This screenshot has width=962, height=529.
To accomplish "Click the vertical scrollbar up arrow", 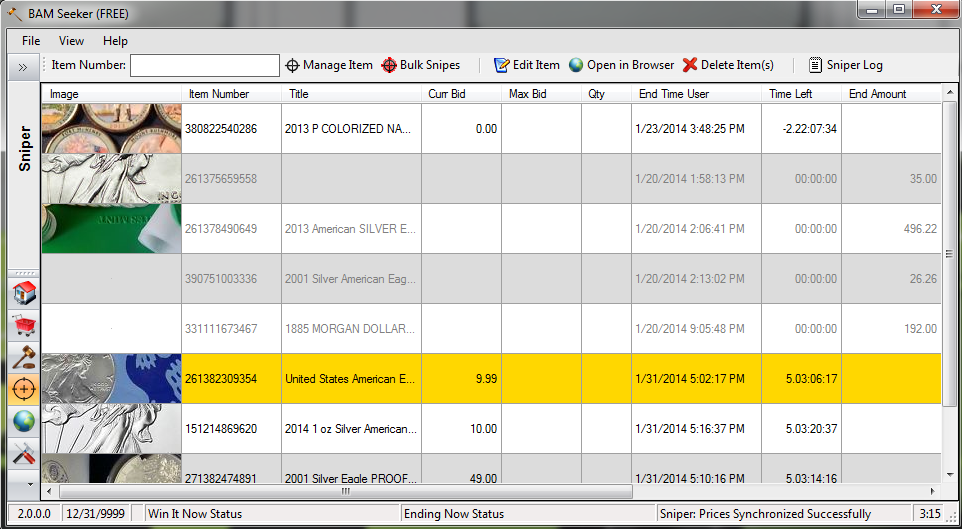I will [x=949, y=93].
